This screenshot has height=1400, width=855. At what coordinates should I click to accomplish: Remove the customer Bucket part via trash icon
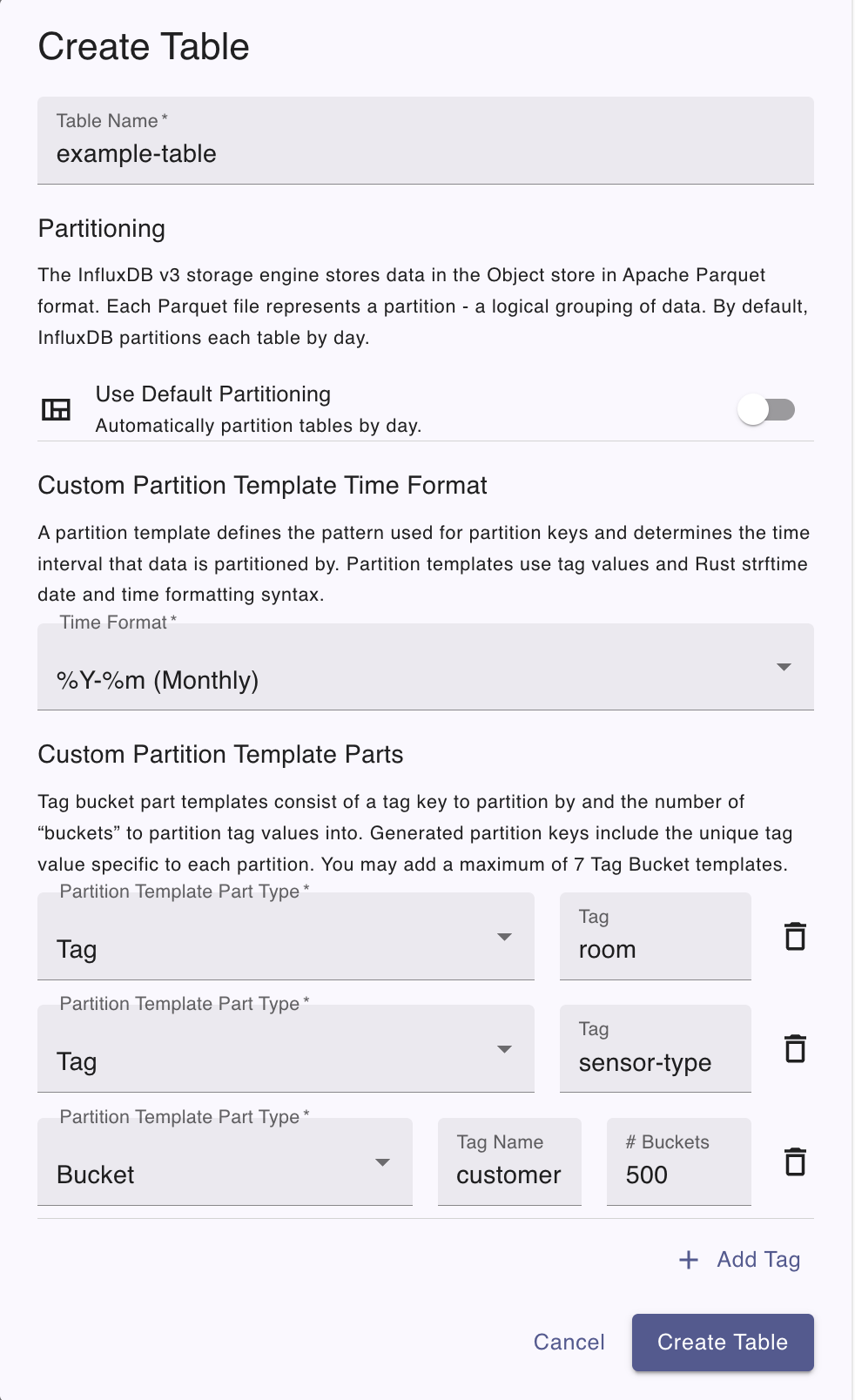pyautogui.click(x=795, y=1161)
